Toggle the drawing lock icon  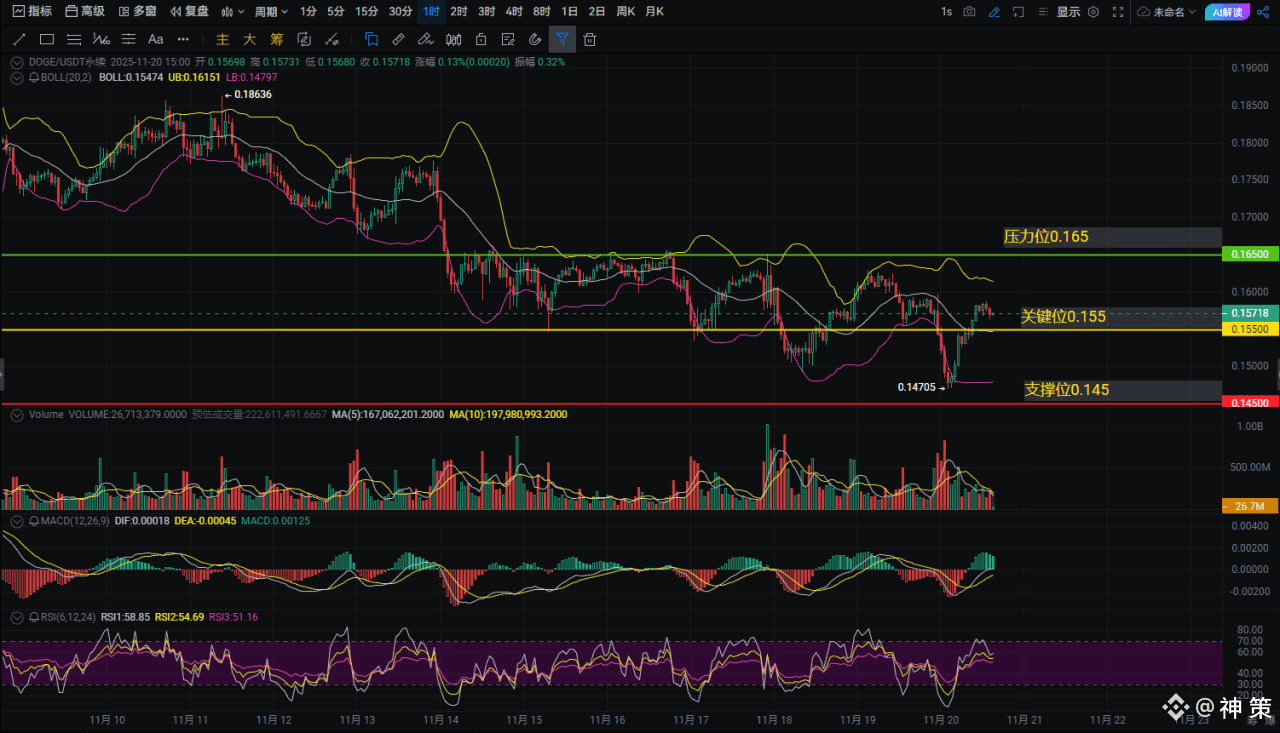[480, 40]
